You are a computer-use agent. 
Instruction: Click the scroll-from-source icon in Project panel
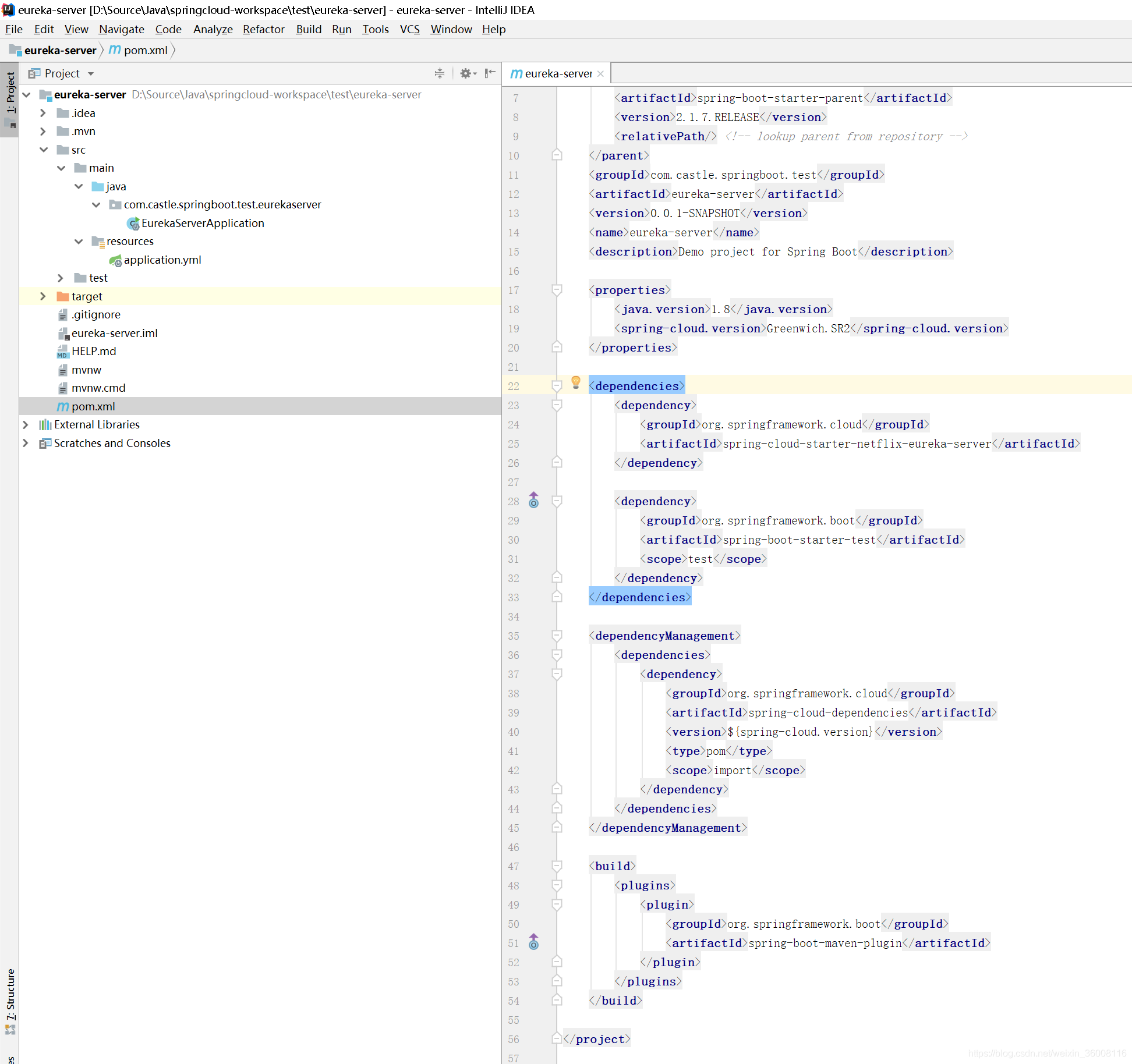(x=440, y=73)
